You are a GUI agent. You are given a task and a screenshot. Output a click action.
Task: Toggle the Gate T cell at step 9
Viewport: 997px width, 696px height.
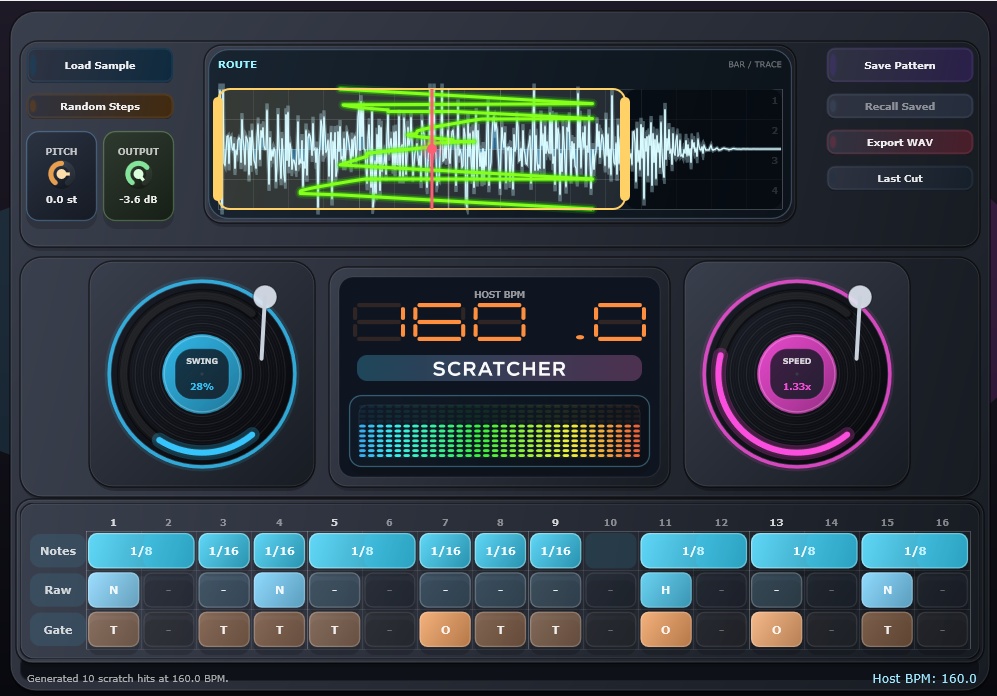(555, 630)
